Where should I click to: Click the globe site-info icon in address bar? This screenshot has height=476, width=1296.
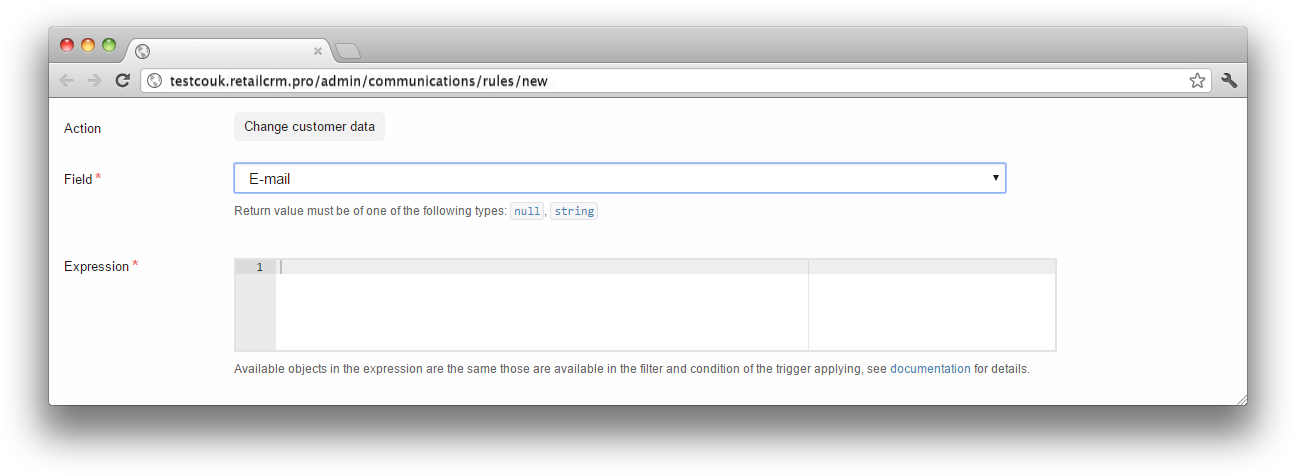[154, 81]
